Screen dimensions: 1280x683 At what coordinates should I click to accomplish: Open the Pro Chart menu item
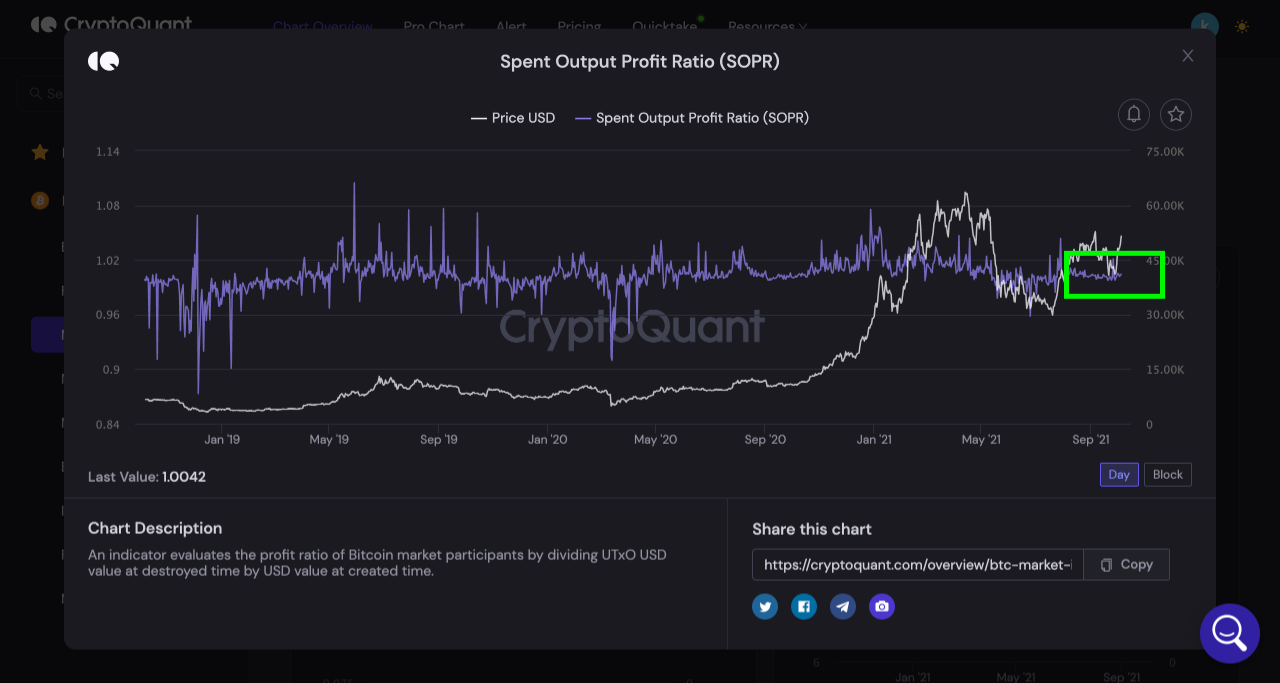click(434, 27)
